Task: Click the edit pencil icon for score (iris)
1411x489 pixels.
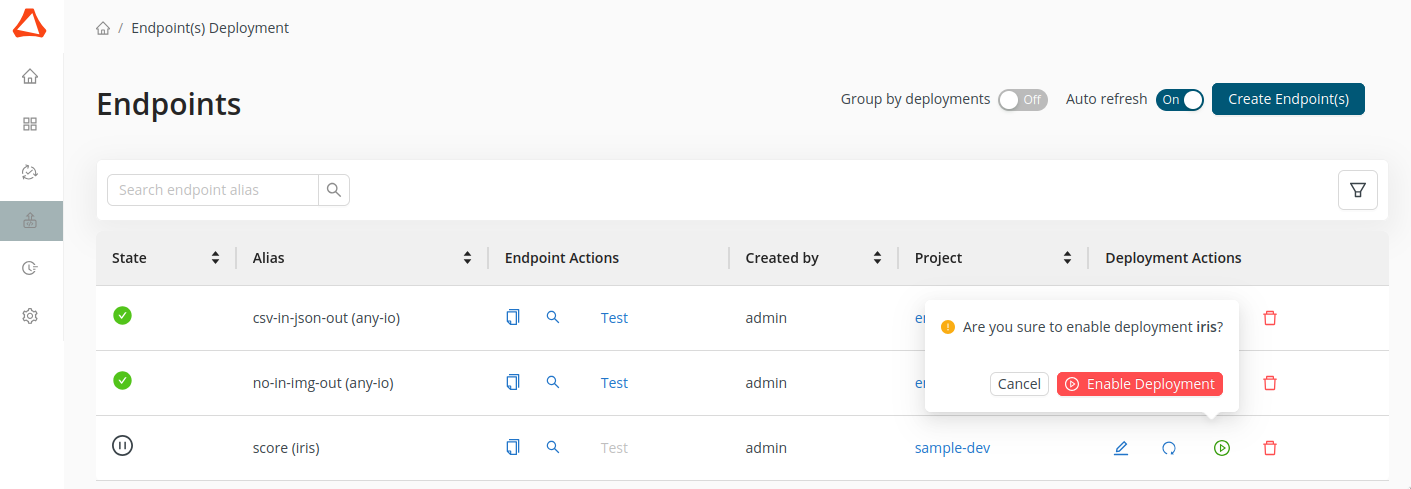Action: (1121, 448)
